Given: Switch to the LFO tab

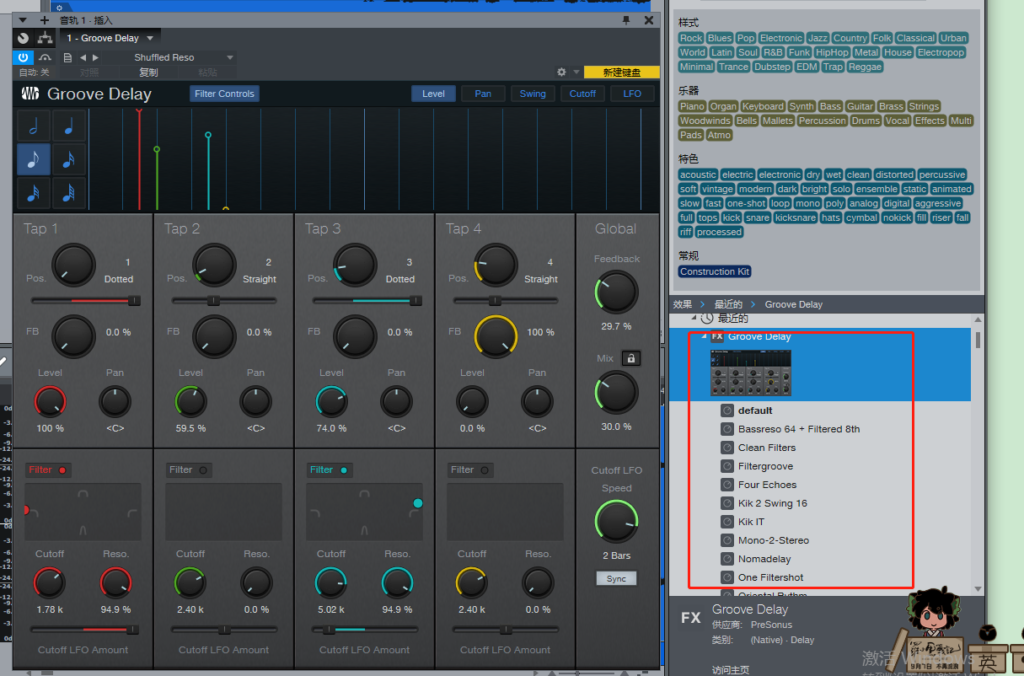Looking at the screenshot, I should click(x=632, y=93).
